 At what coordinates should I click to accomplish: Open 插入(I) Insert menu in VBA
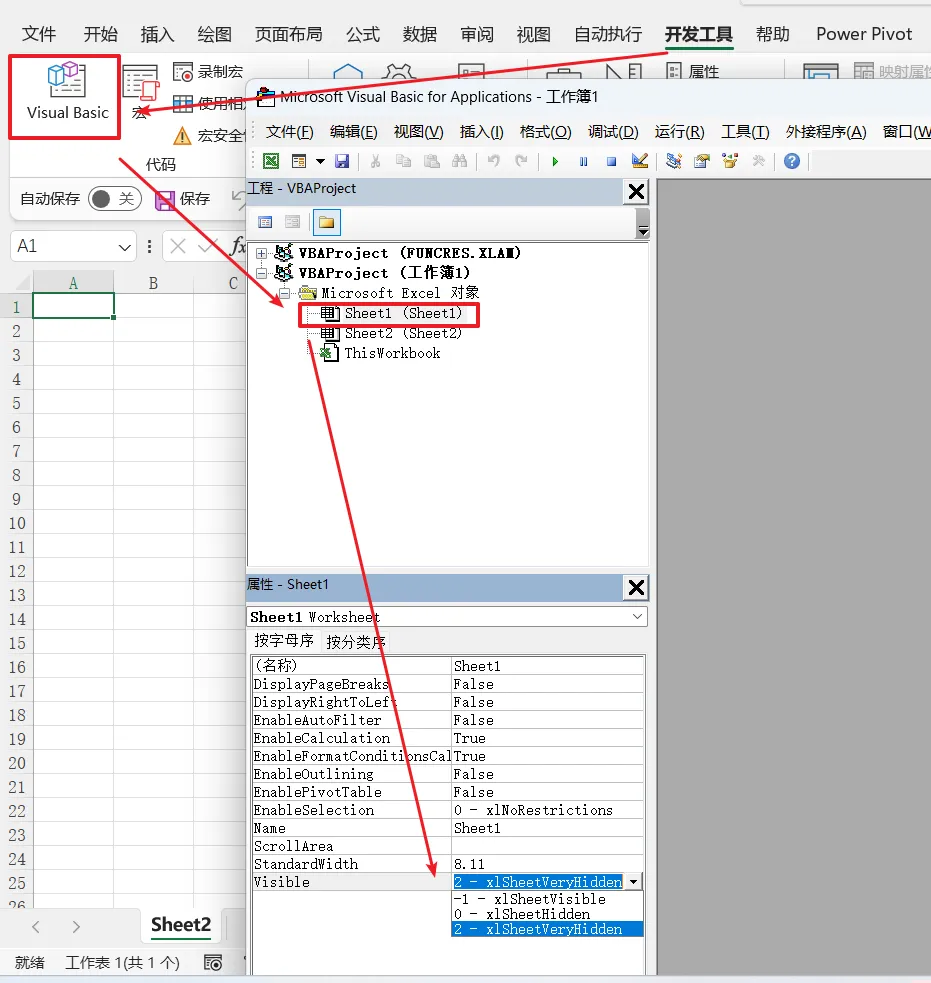481,132
